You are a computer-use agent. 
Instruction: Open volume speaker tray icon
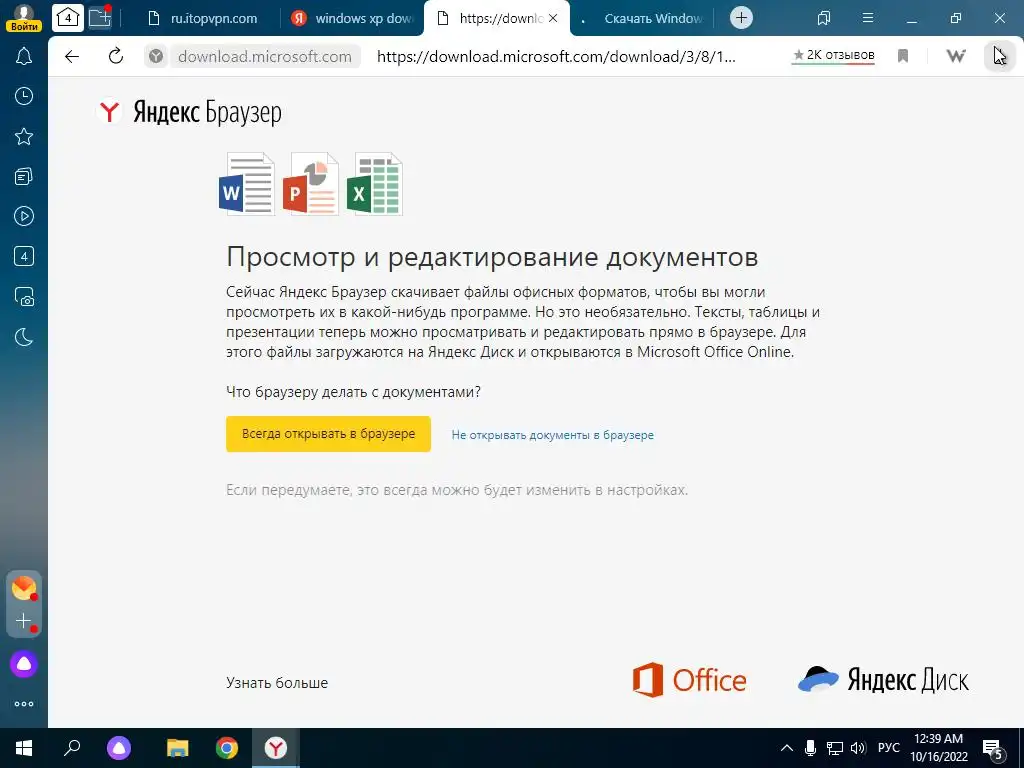pyautogui.click(x=858, y=748)
